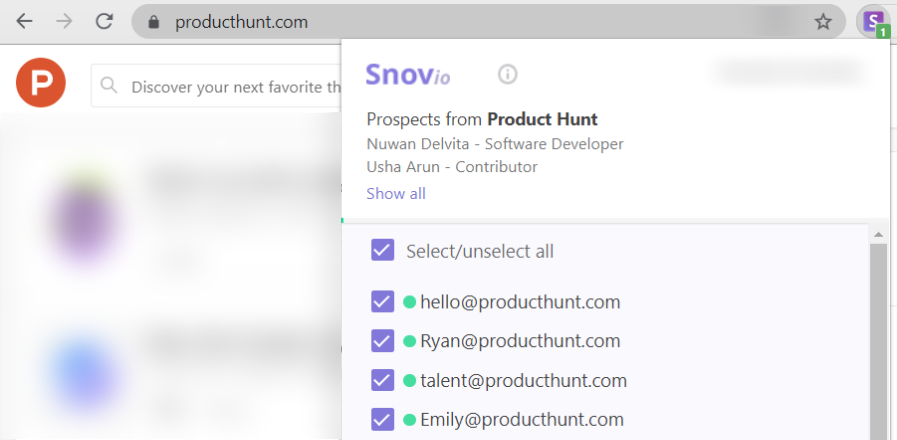
Task: Click the Show all prospects link
Action: click(x=396, y=193)
